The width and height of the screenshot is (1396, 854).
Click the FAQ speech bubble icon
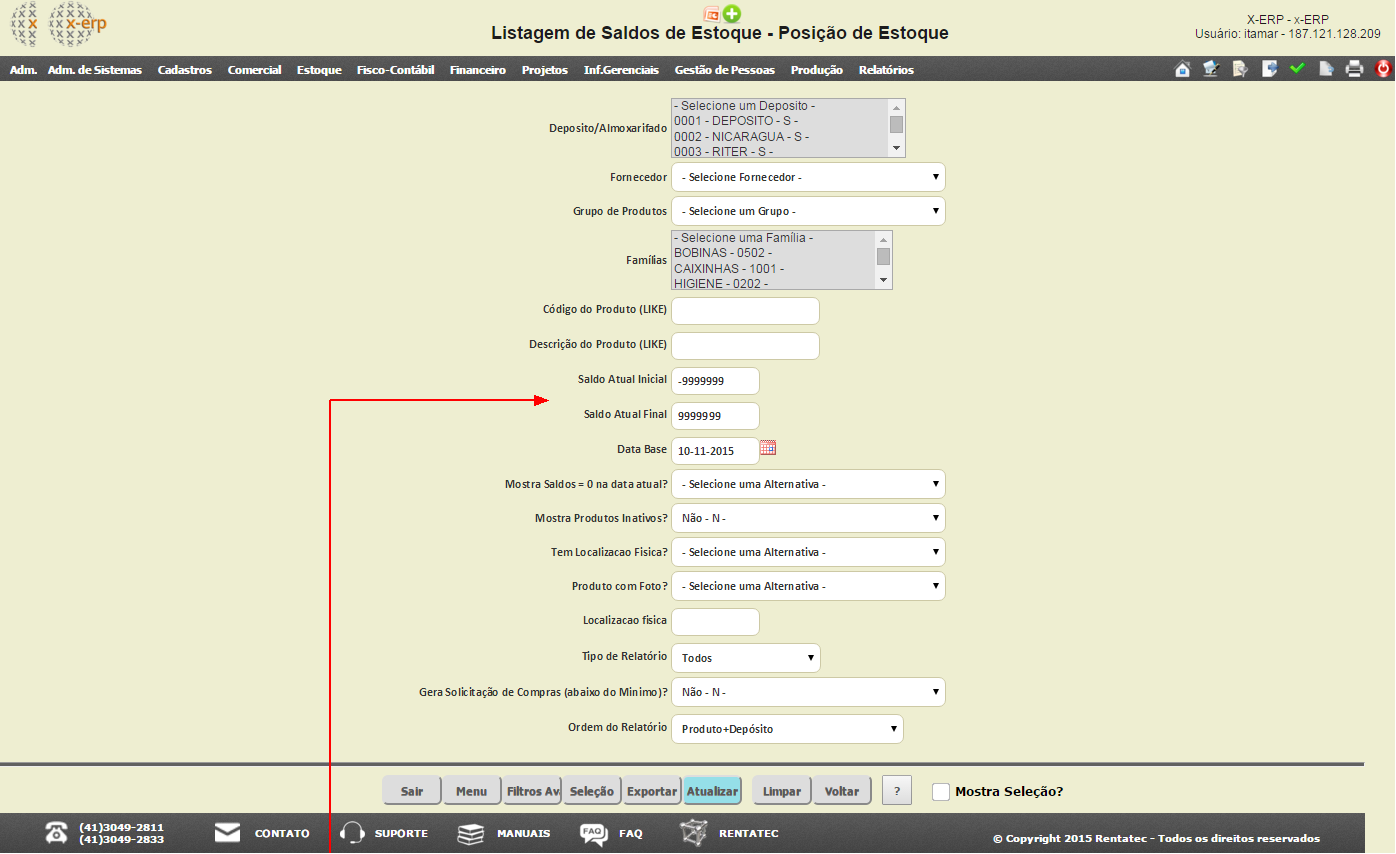pyautogui.click(x=593, y=834)
